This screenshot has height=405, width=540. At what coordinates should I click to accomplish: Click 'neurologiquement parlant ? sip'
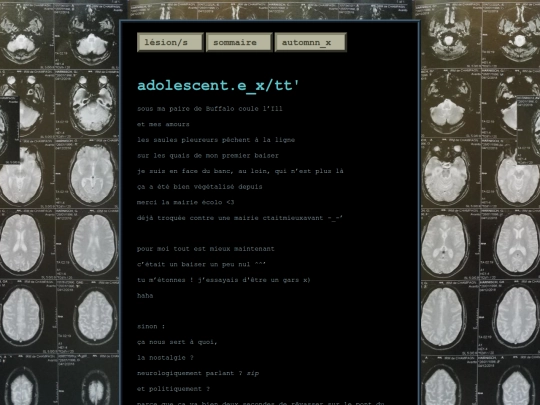pyautogui.click(x=198, y=373)
